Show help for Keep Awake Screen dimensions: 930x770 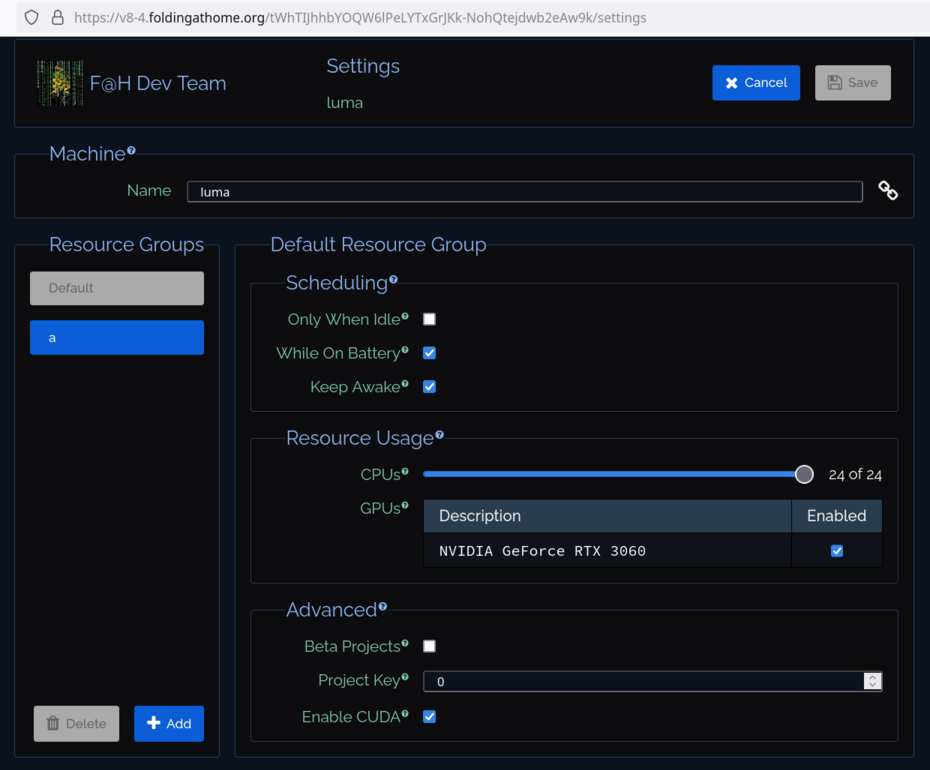point(405,384)
